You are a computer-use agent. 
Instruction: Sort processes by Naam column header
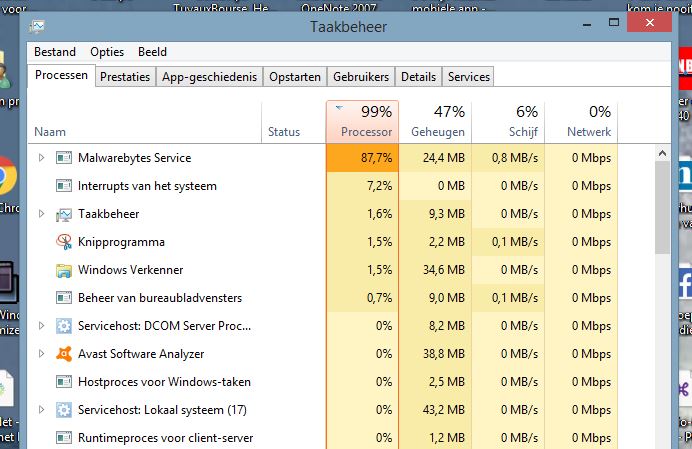50,132
